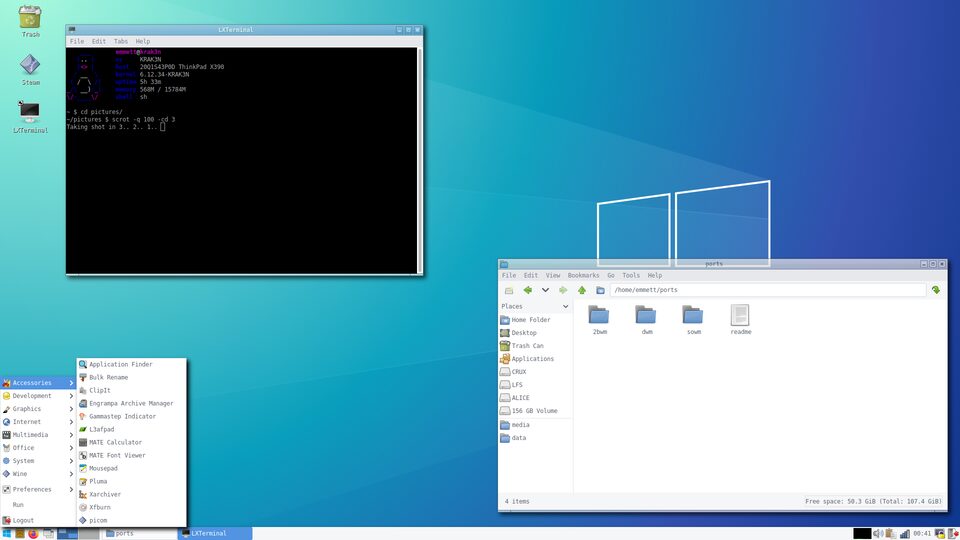The width and height of the screenshot is (960, 540).
Task: Click the Windows-style start button in taskbar
Action: (x=7, y=534)
